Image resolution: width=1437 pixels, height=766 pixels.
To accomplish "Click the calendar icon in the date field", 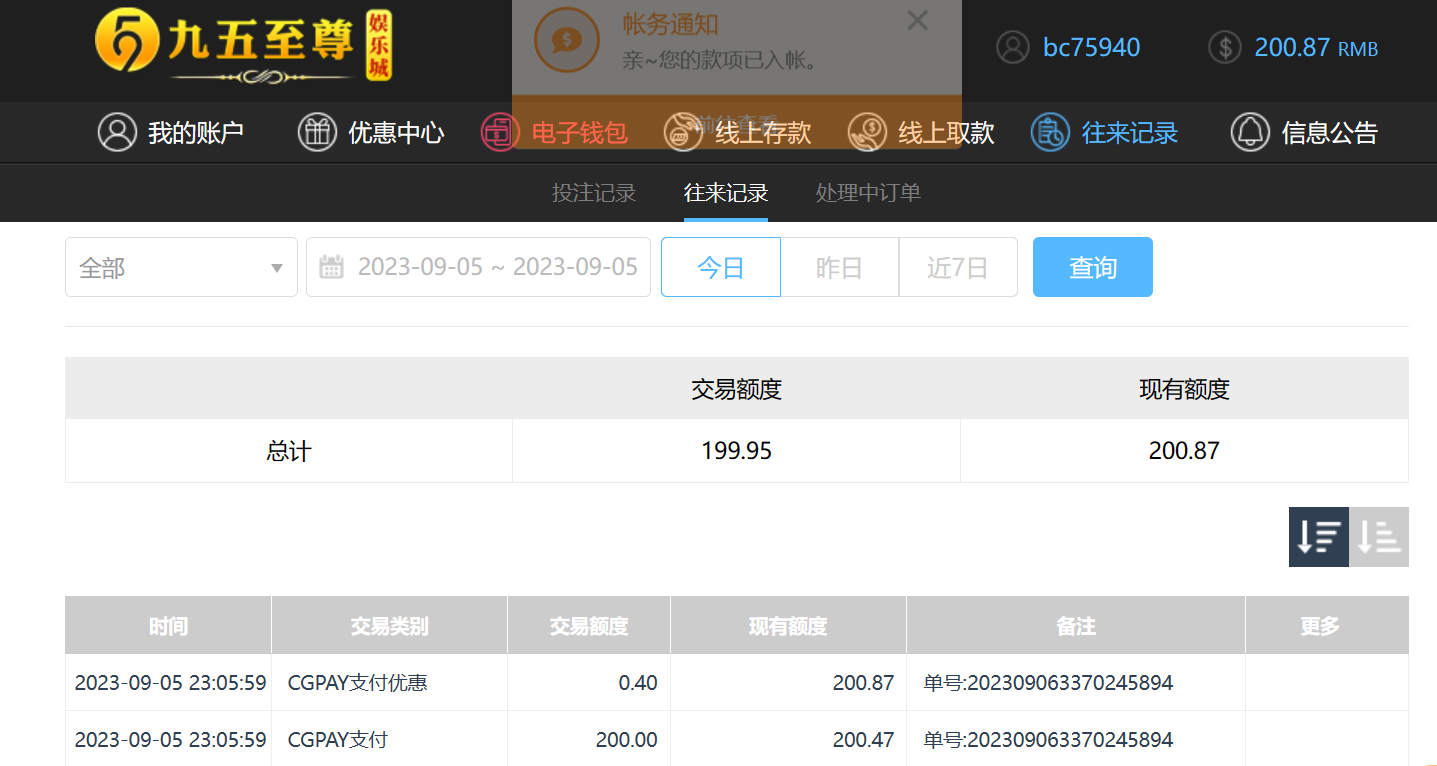I will pos(331,267).
